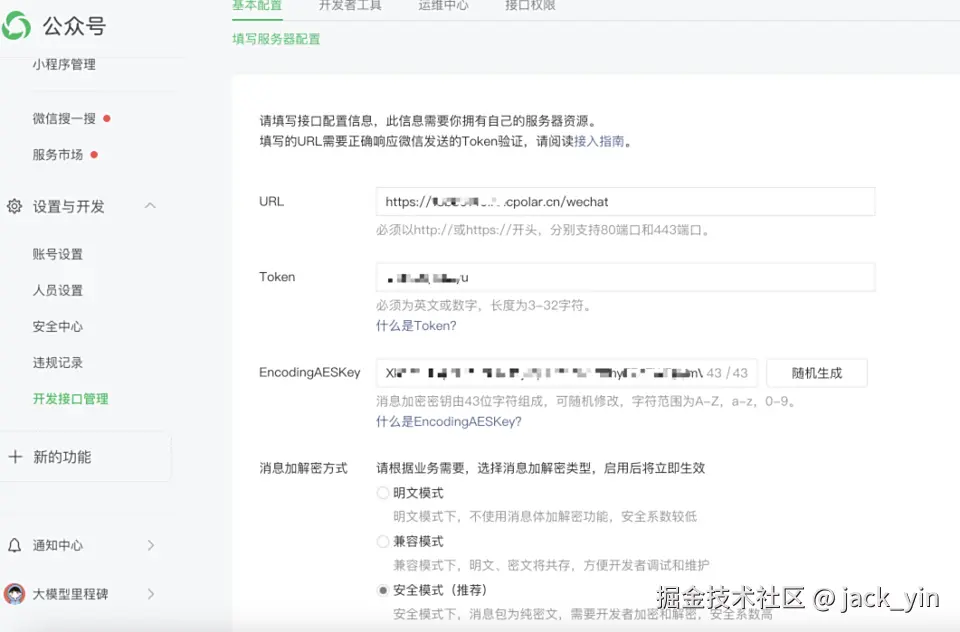Select the 兼容模式 radio option

point(383,541)
